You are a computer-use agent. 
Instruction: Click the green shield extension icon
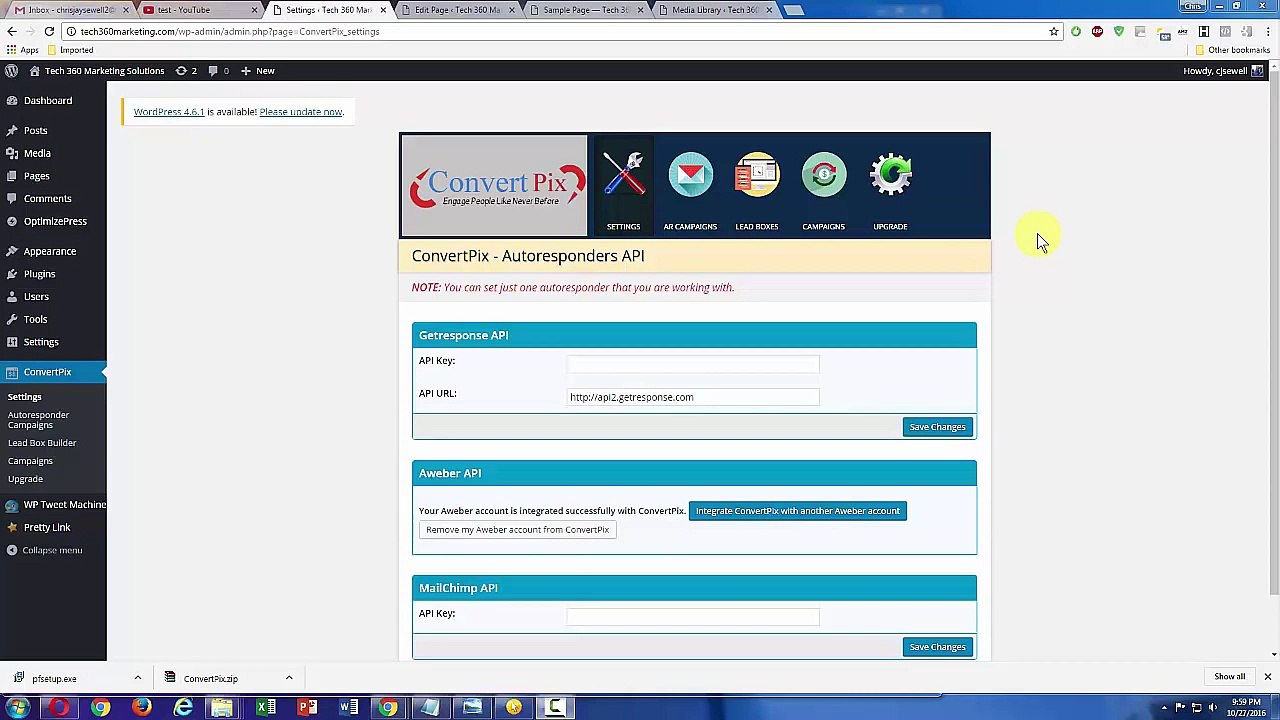pos(1119,32)
